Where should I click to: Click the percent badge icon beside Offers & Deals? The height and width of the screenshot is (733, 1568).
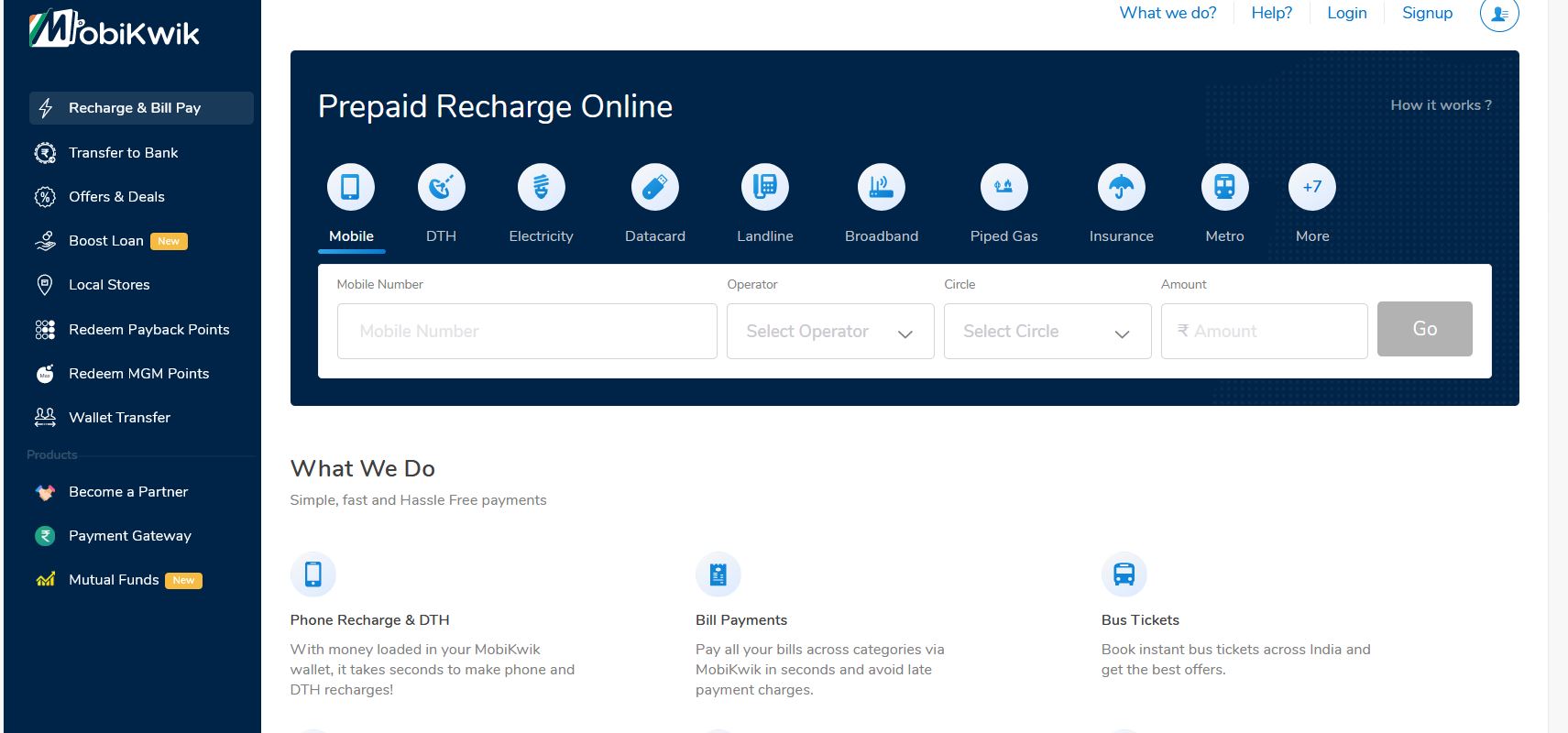(x=45, y=197)
